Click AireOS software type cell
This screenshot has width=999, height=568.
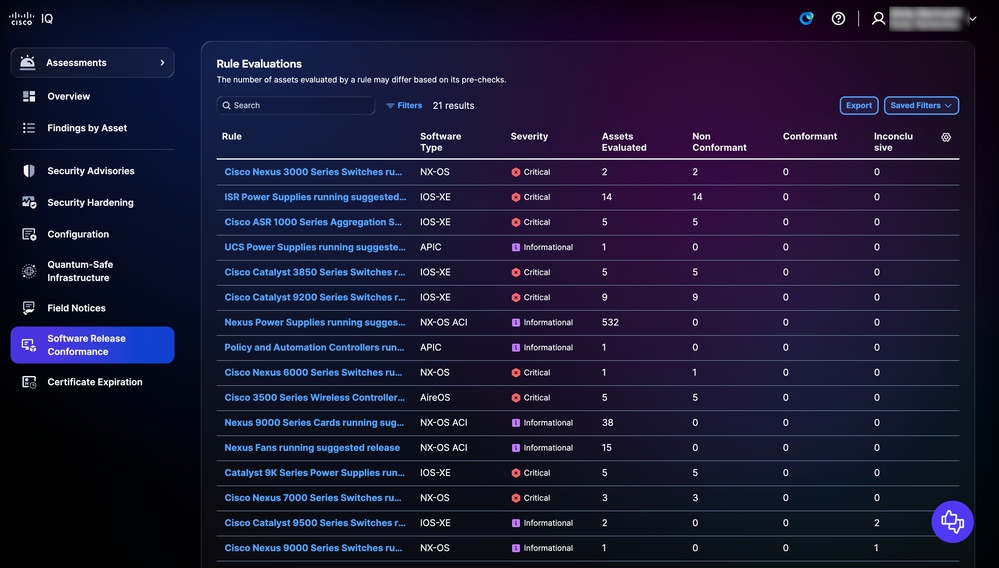point(435,397)
